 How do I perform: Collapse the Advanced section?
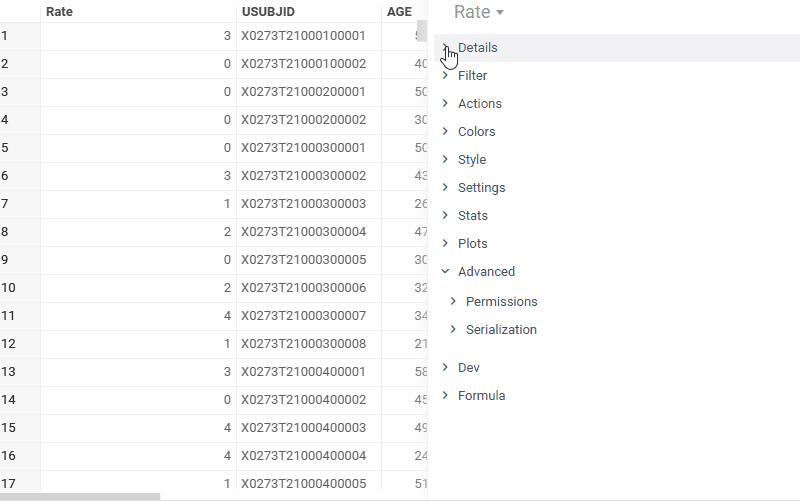coord(486,272)
